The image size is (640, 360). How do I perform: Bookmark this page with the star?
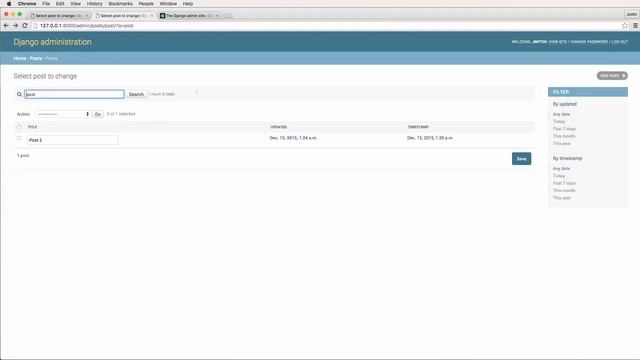pos(624,26)
